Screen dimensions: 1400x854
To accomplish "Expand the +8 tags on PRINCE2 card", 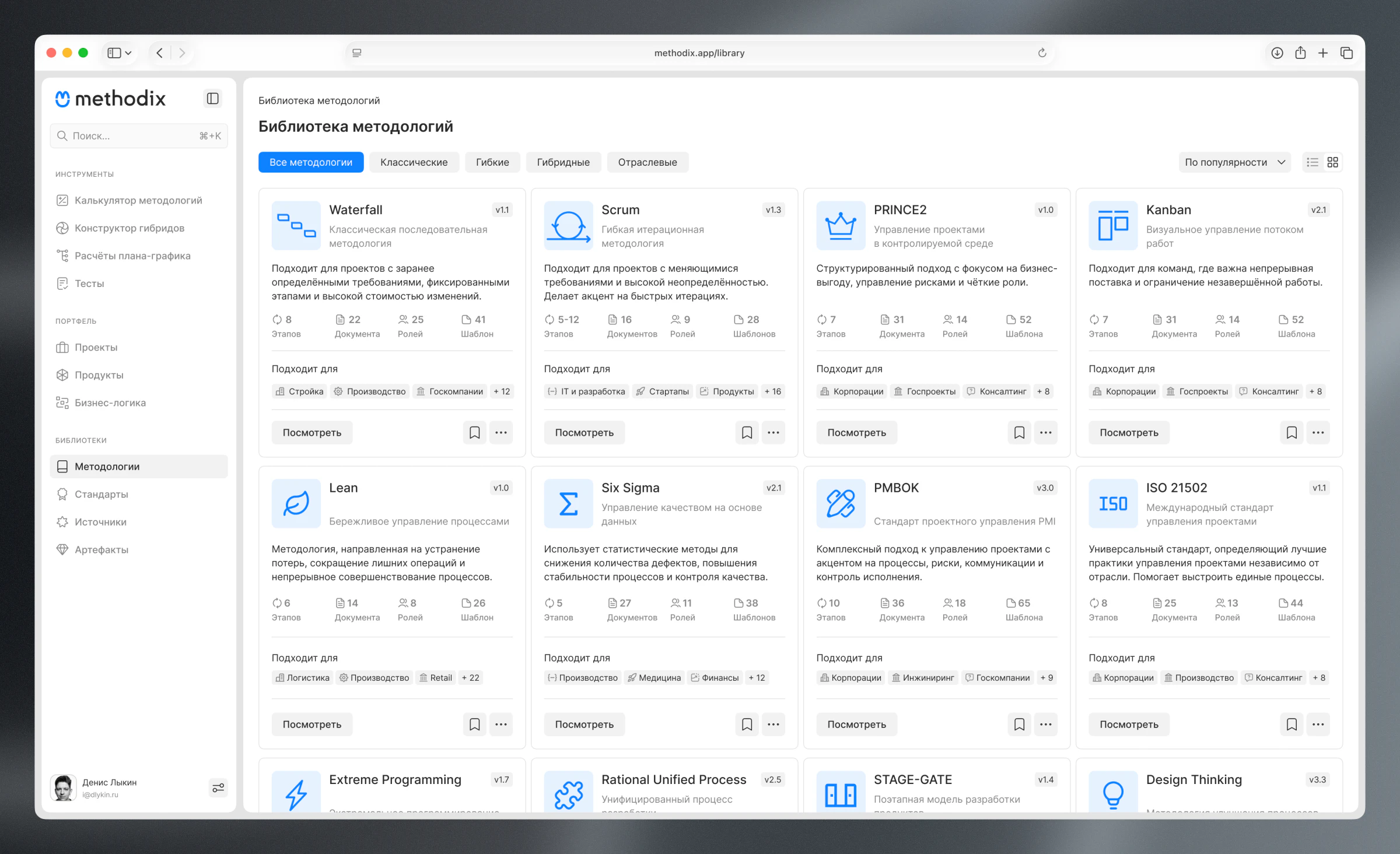I will tap(1043, 391).
